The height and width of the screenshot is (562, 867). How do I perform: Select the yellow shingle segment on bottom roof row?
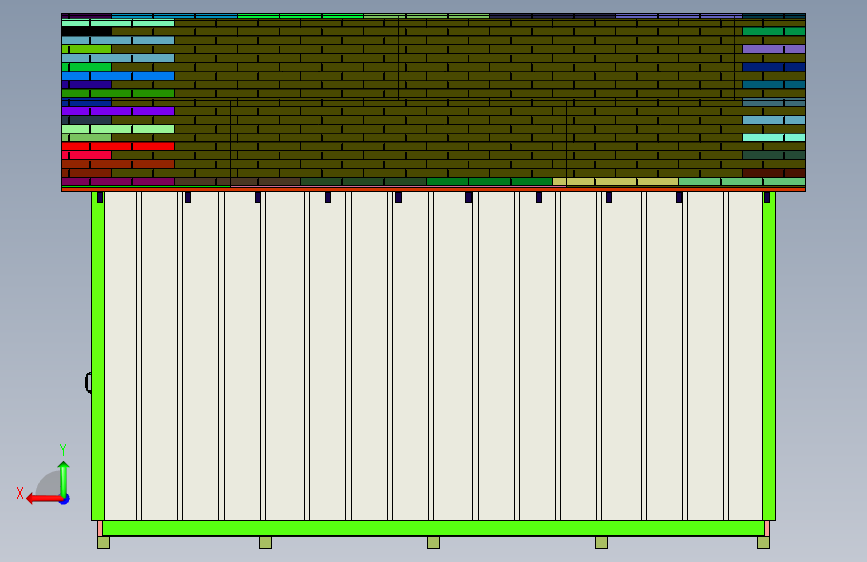615,181
